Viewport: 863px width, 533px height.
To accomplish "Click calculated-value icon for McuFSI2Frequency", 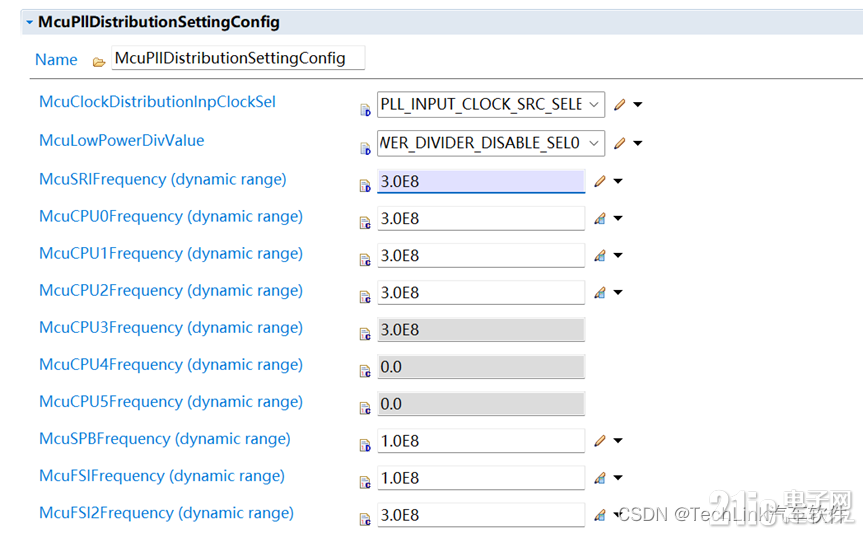I will [x=599, y=515].
